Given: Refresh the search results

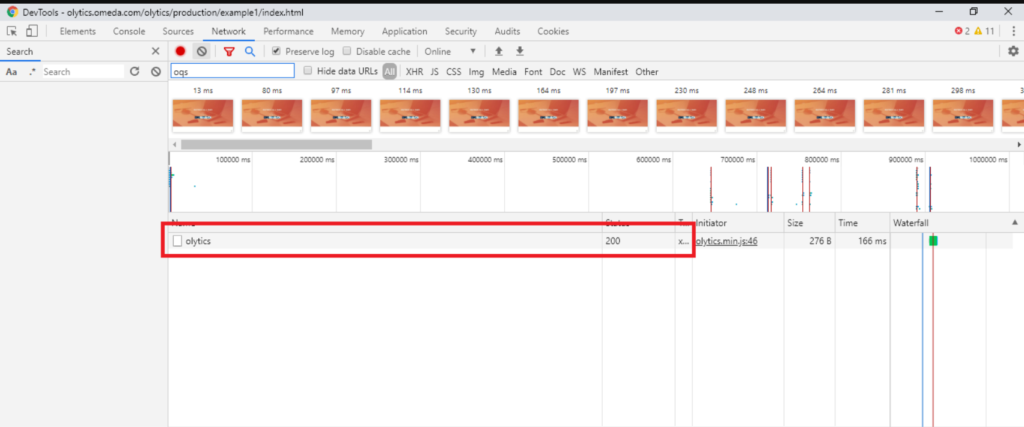Looking at the screenshot, I should click(x=134, y=72).
